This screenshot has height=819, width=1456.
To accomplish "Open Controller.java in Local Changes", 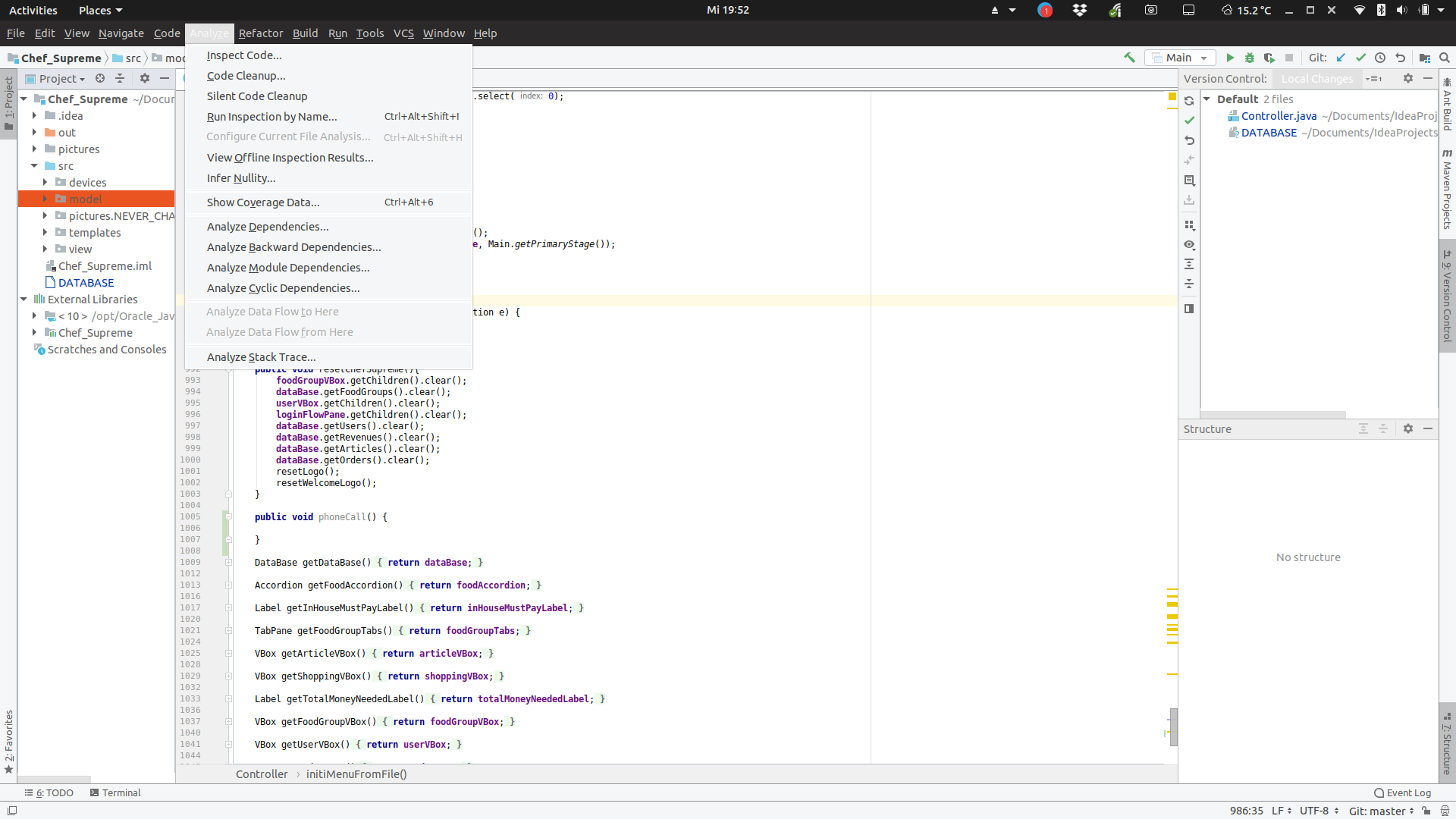I will coord(1279,116).
